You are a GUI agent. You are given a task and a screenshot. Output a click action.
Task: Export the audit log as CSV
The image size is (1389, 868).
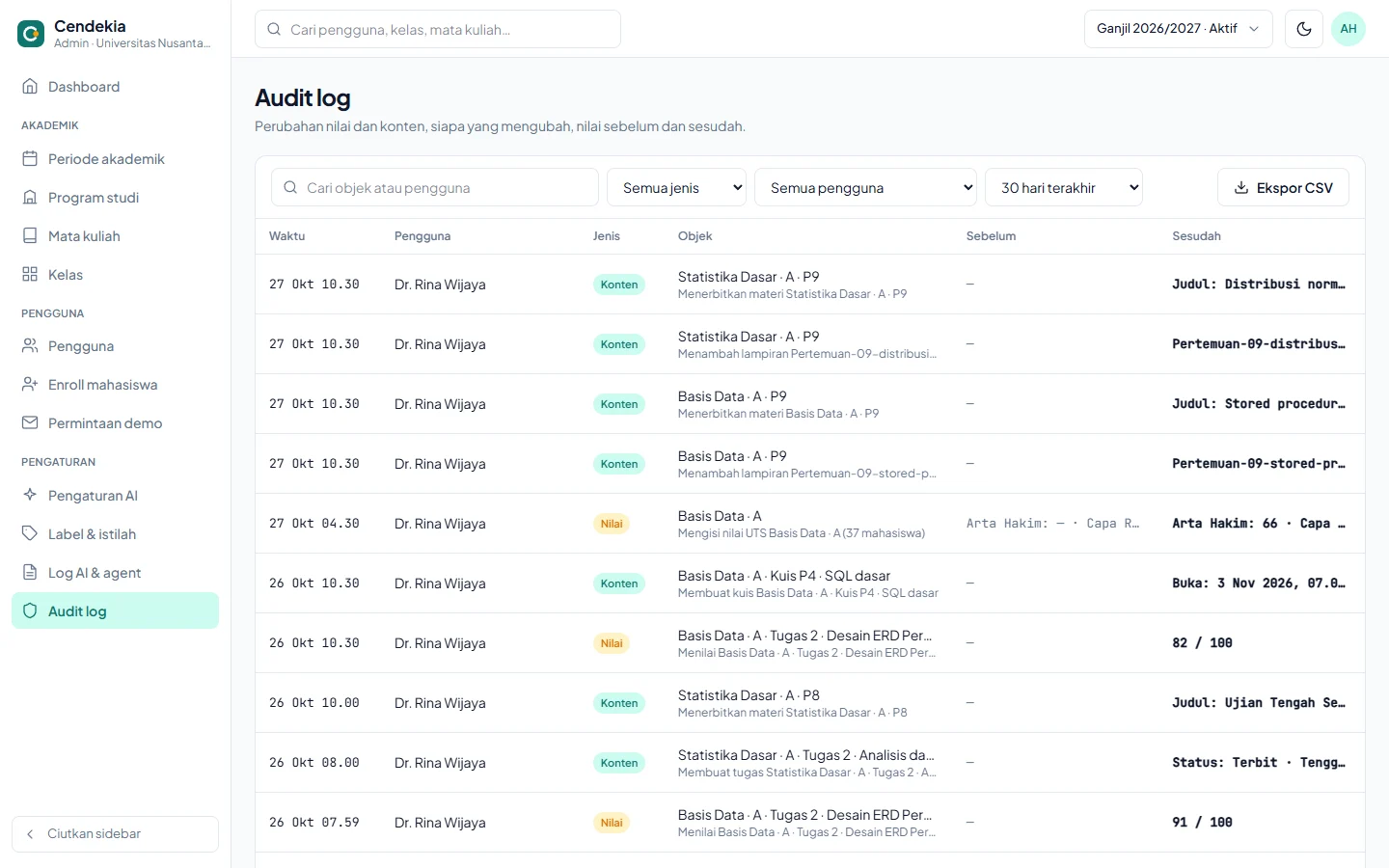click(x=1283, y=187)
